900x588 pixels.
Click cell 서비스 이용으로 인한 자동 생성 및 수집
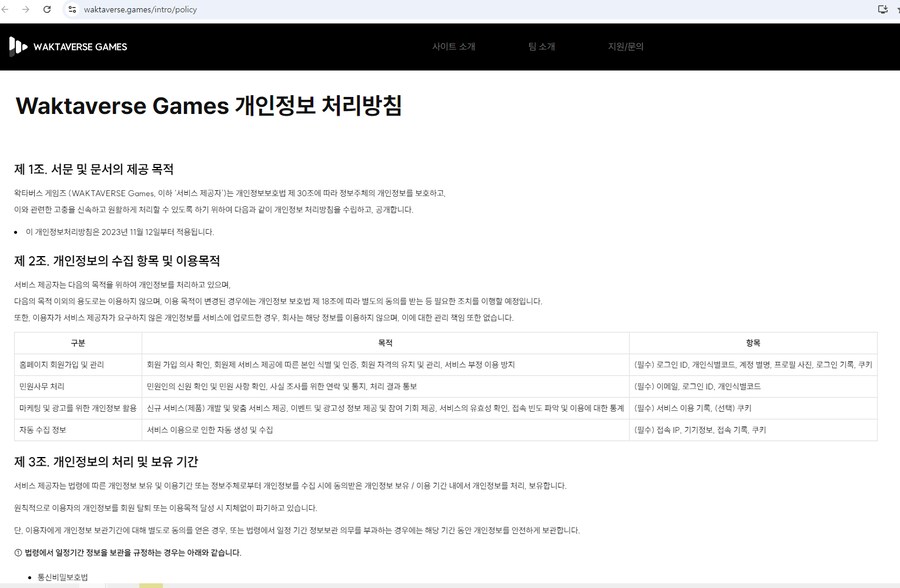(x=385, y=430)
